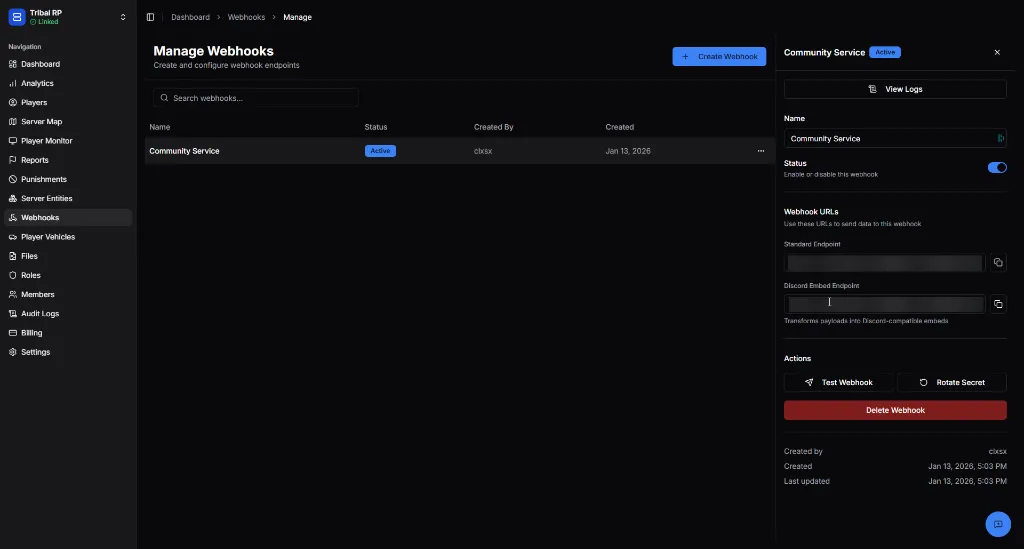Click the View Logs button
Viewport: 1024px width, 549px height.
pyautogui.click(x=895, y=89)
